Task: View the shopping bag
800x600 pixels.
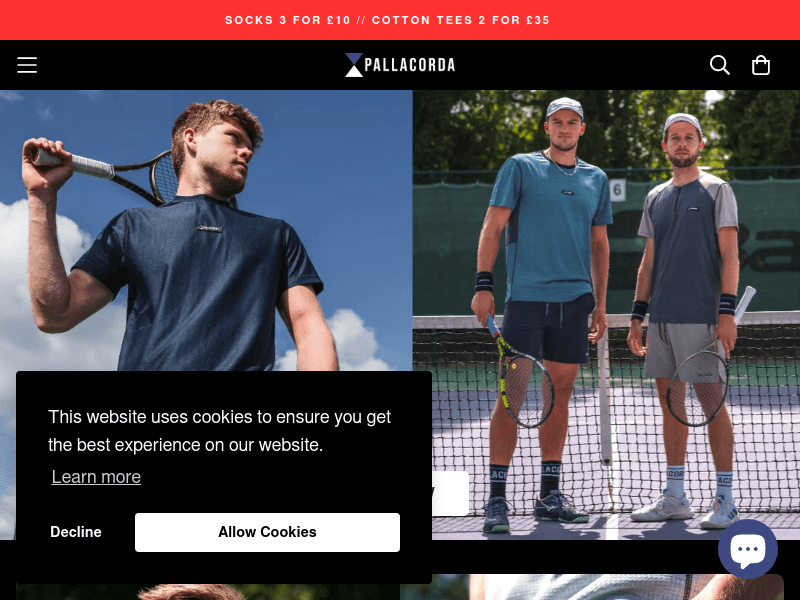Action: 761,65
